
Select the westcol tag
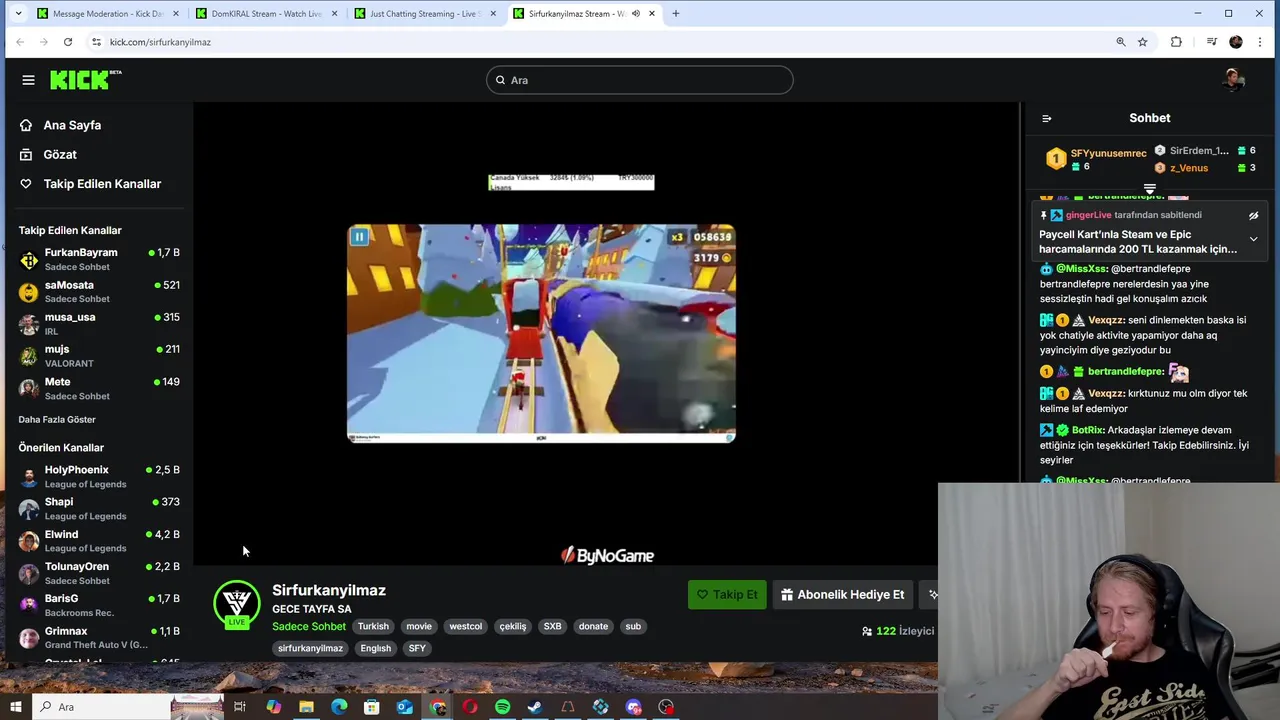(466, 626)
